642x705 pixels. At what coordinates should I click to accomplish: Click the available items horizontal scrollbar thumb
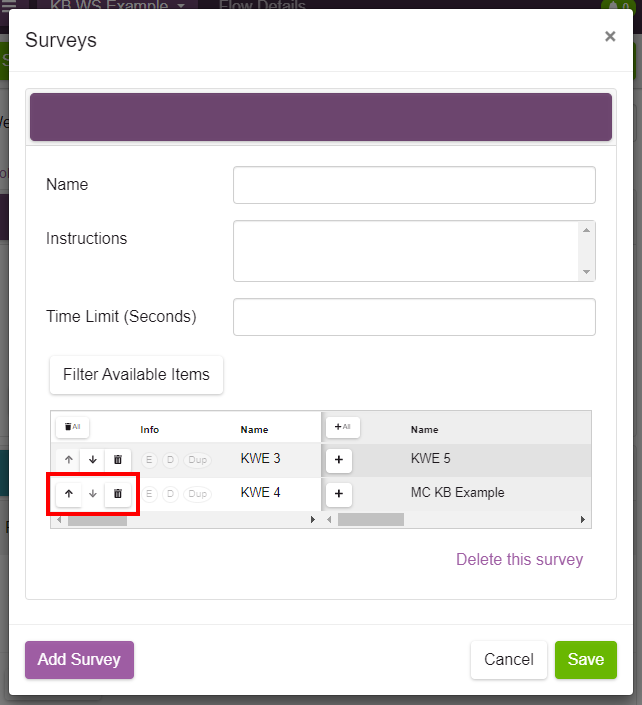click(x=371, y=520)
